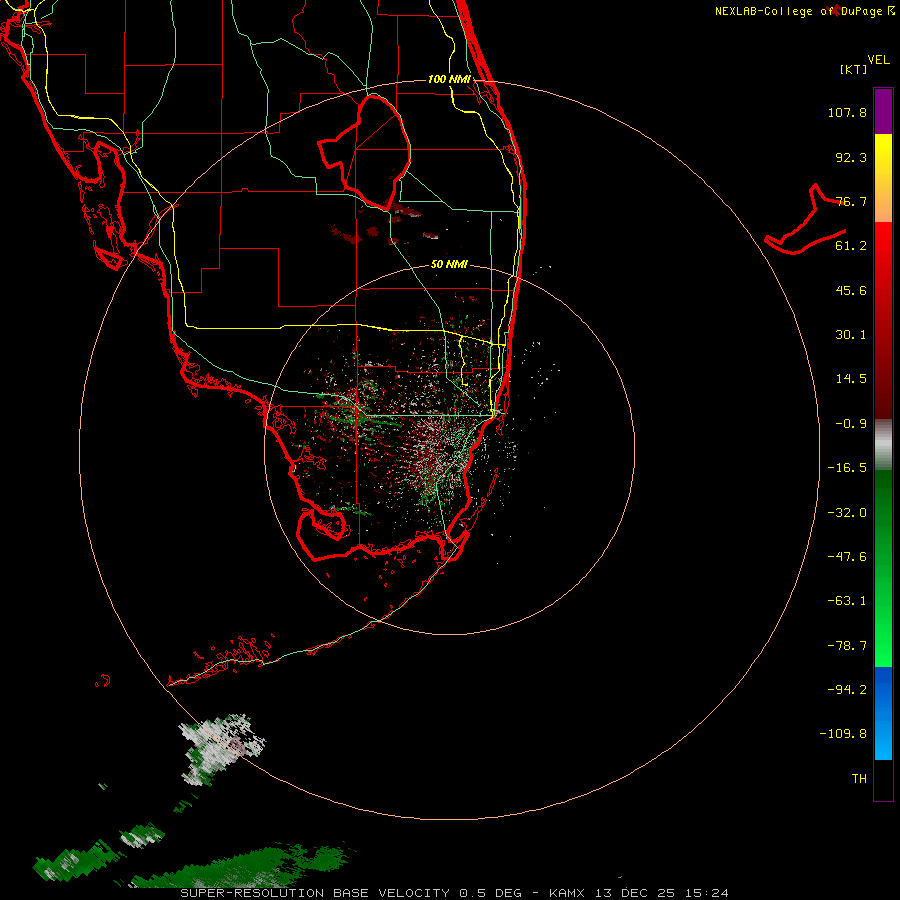Pick the bright red band on velocity scale
This screenshot has width=900, height=900.
(x=883, y=251)
